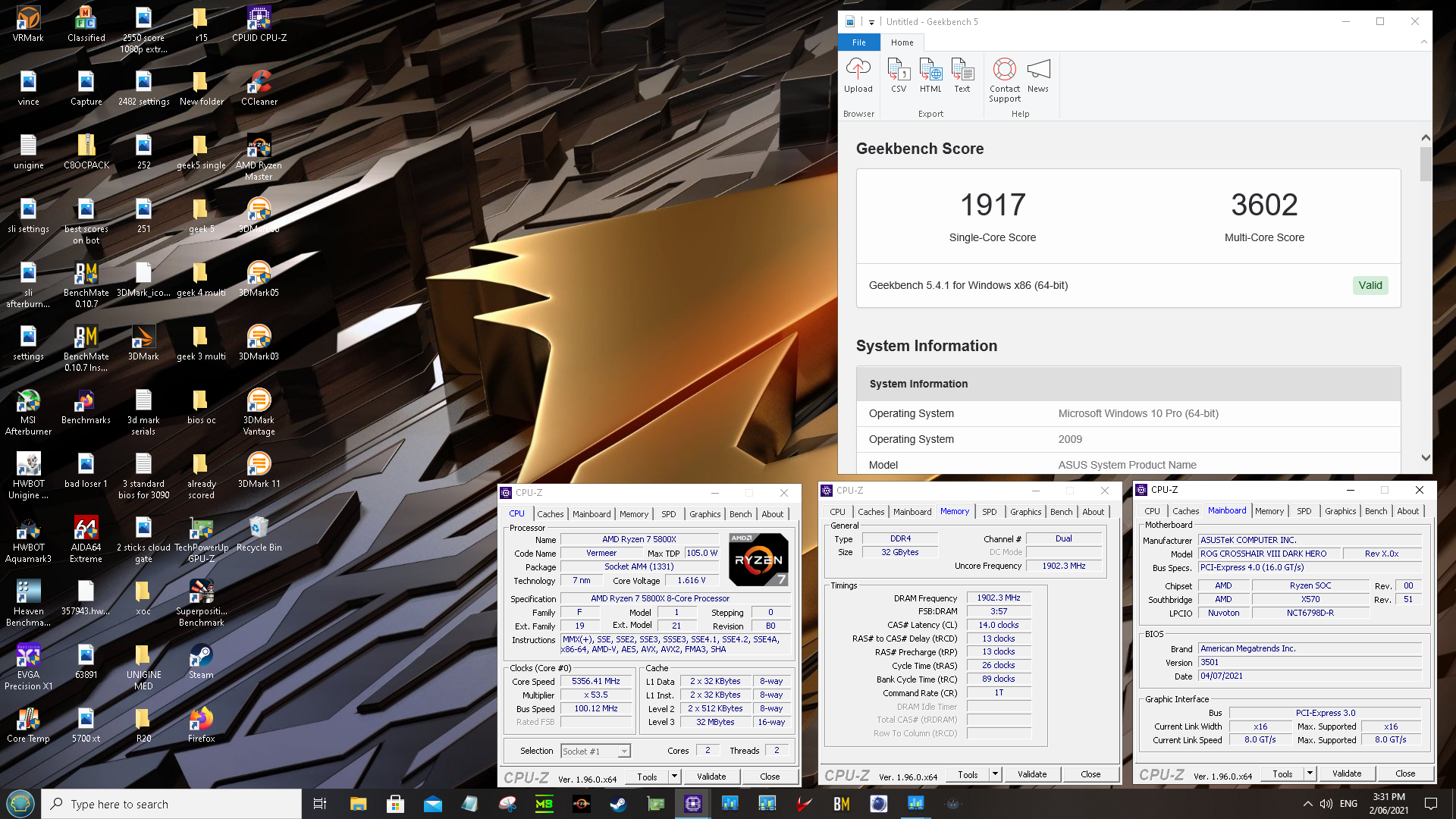Open the File tab in Geekbench
1456x819 pixels.
(x=859, y=42)
